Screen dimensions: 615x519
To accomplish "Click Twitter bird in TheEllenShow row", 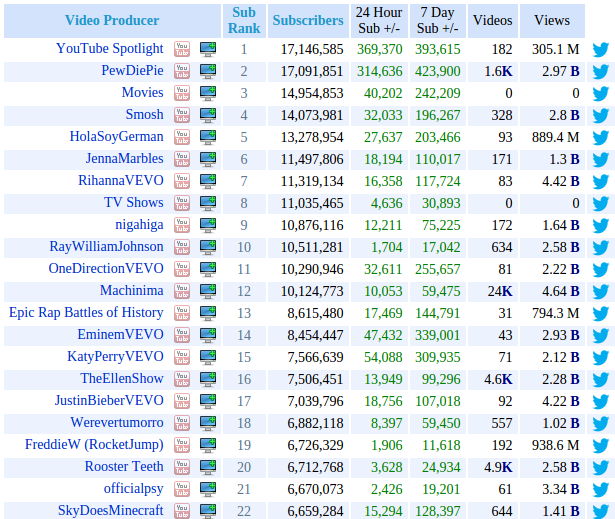I will (600, 379).
